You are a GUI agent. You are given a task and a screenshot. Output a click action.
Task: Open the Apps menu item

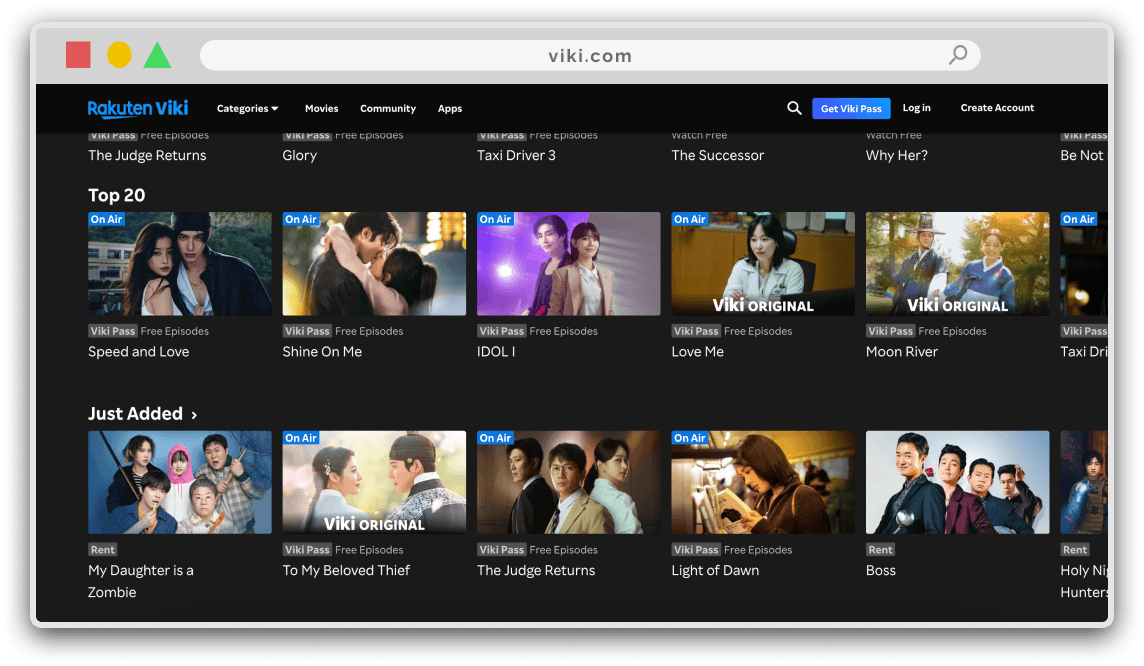click(x=449, y=108)
